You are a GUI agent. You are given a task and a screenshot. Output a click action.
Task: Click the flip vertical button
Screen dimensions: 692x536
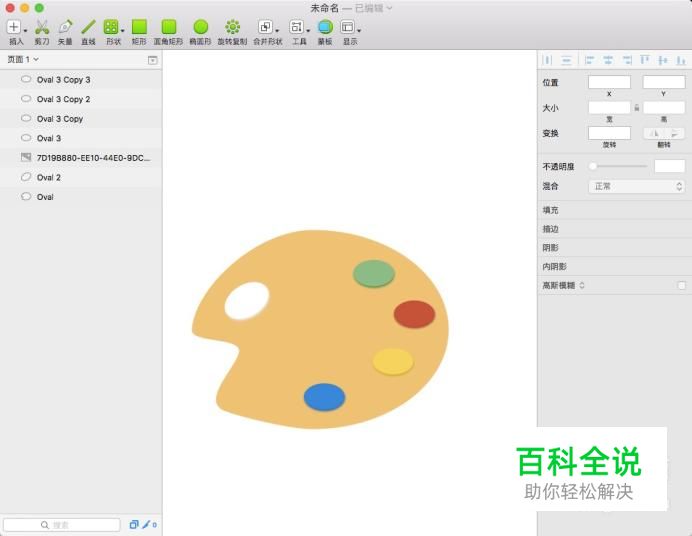tap(674, 133)
